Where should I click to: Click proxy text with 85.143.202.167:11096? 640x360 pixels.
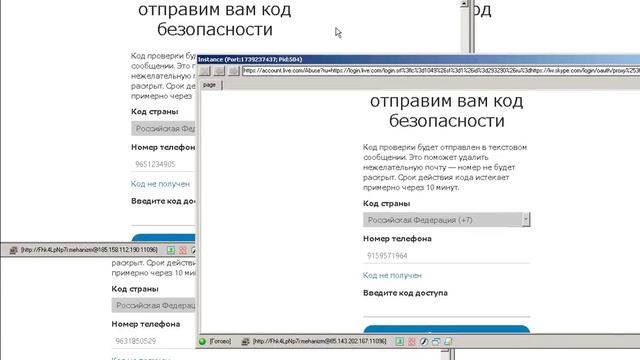point(320,341)
